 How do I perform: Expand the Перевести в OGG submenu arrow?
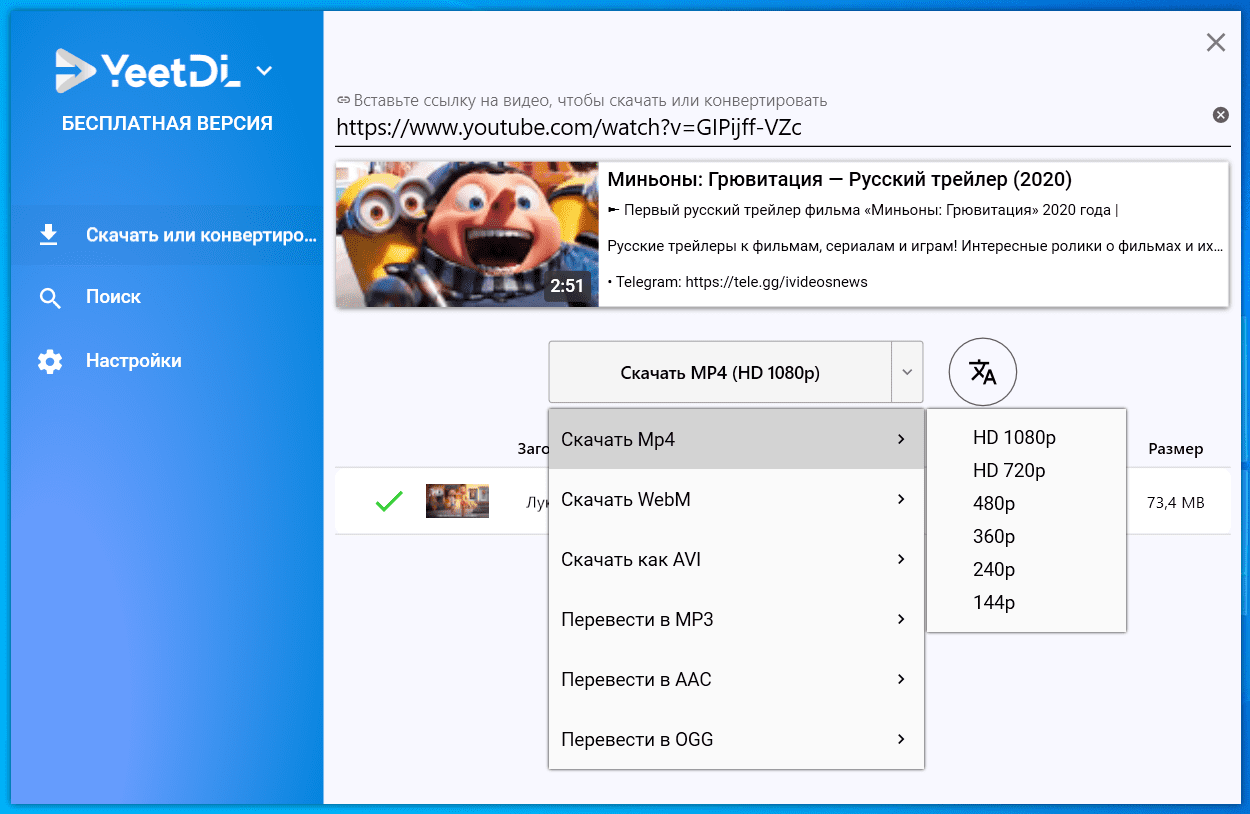coord(901,739)
